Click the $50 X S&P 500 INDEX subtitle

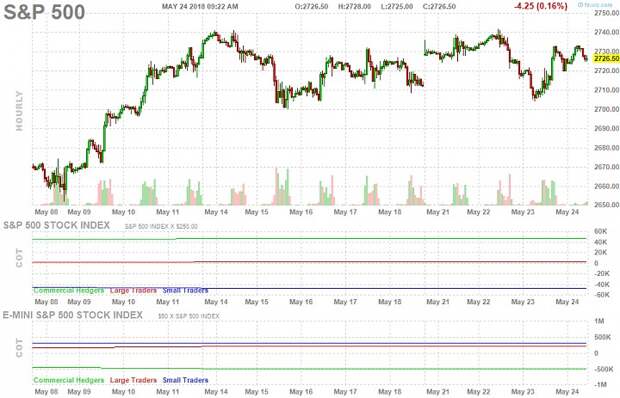[189, 317]
